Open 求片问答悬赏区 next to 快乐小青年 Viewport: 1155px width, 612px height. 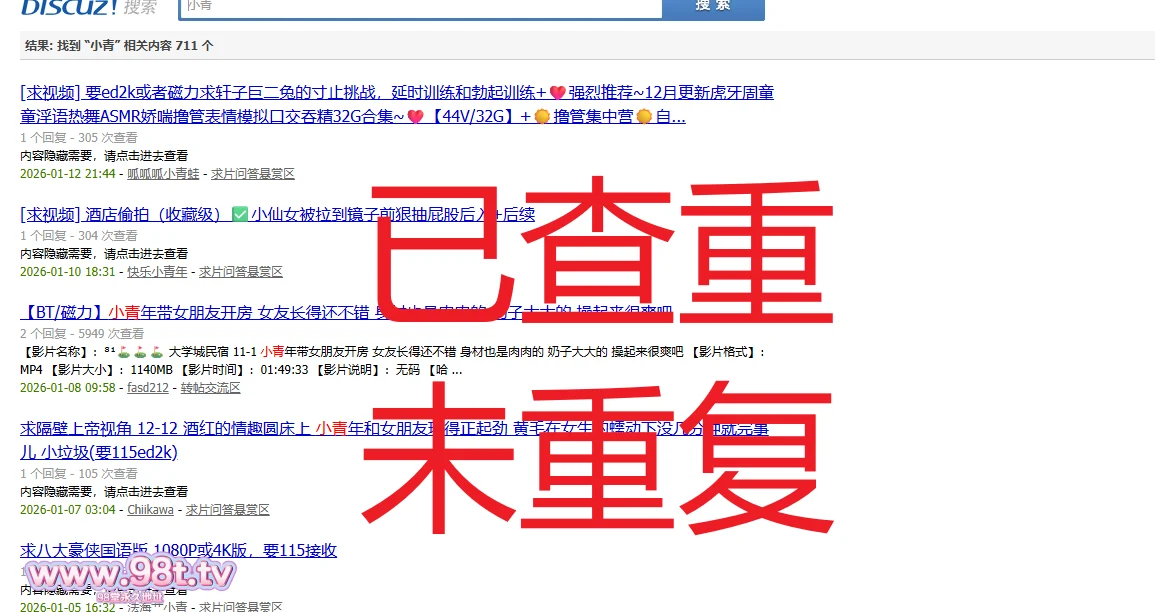point(241,272)
